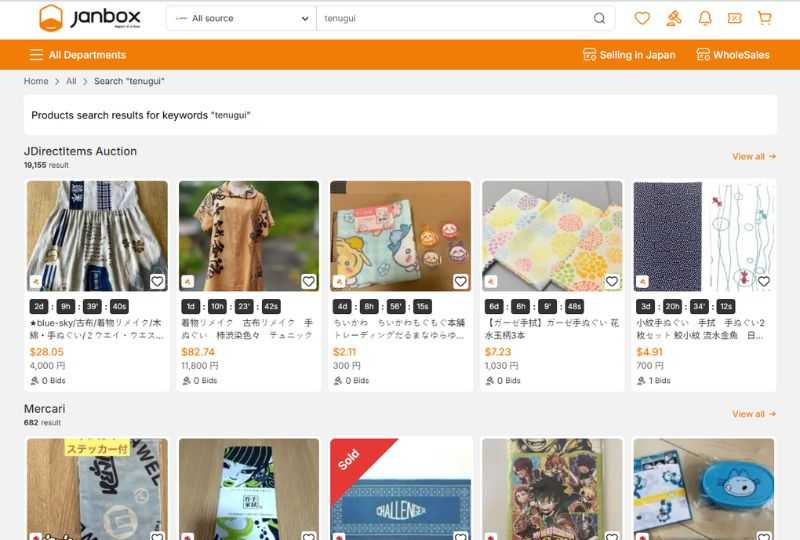Open the wishlist heart icon in header
The height and width of the screenshot is (540, 800).
tap(642, 18)
